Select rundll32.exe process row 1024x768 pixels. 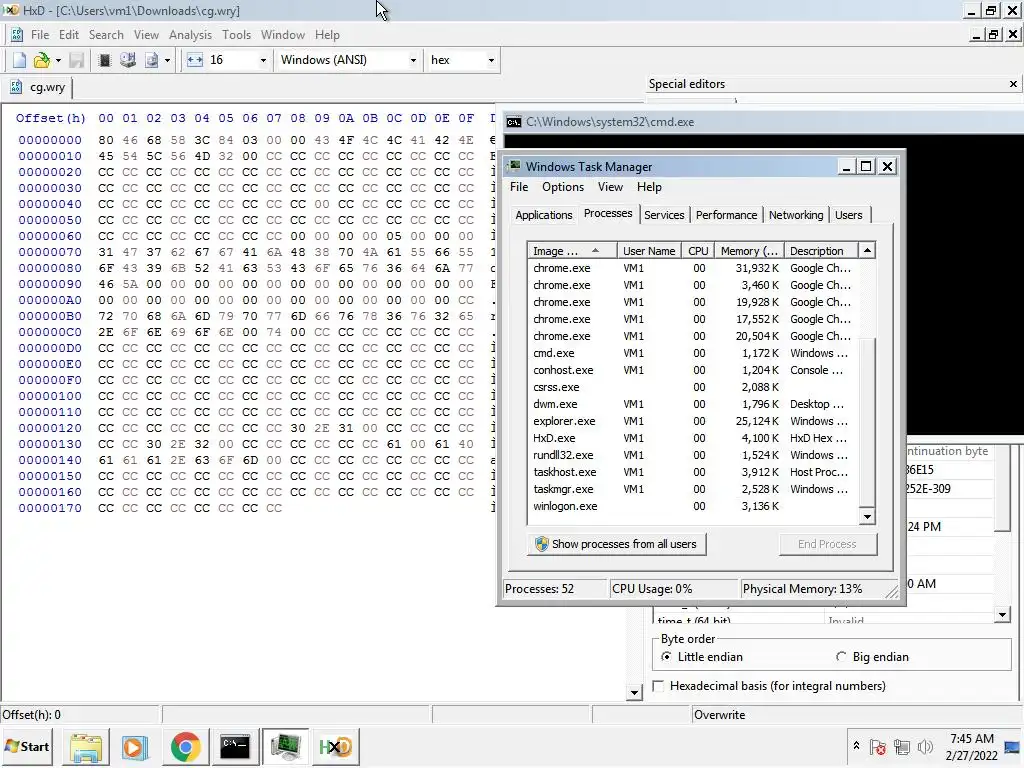694,455
